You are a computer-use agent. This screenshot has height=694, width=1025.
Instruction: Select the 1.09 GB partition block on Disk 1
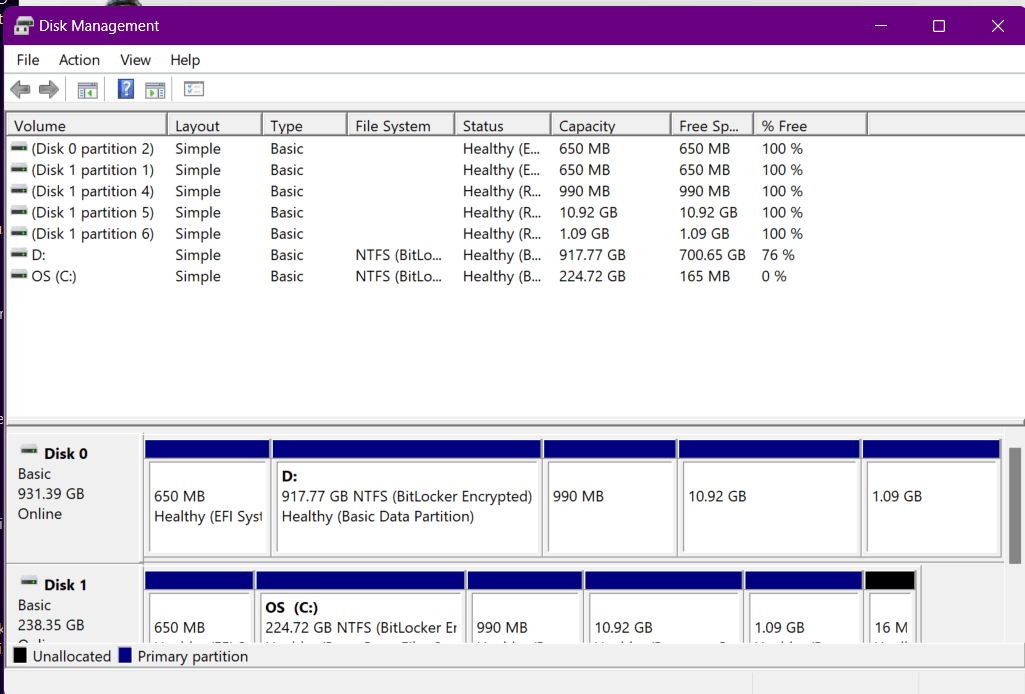pyautogui.click(x=803, y=608)
